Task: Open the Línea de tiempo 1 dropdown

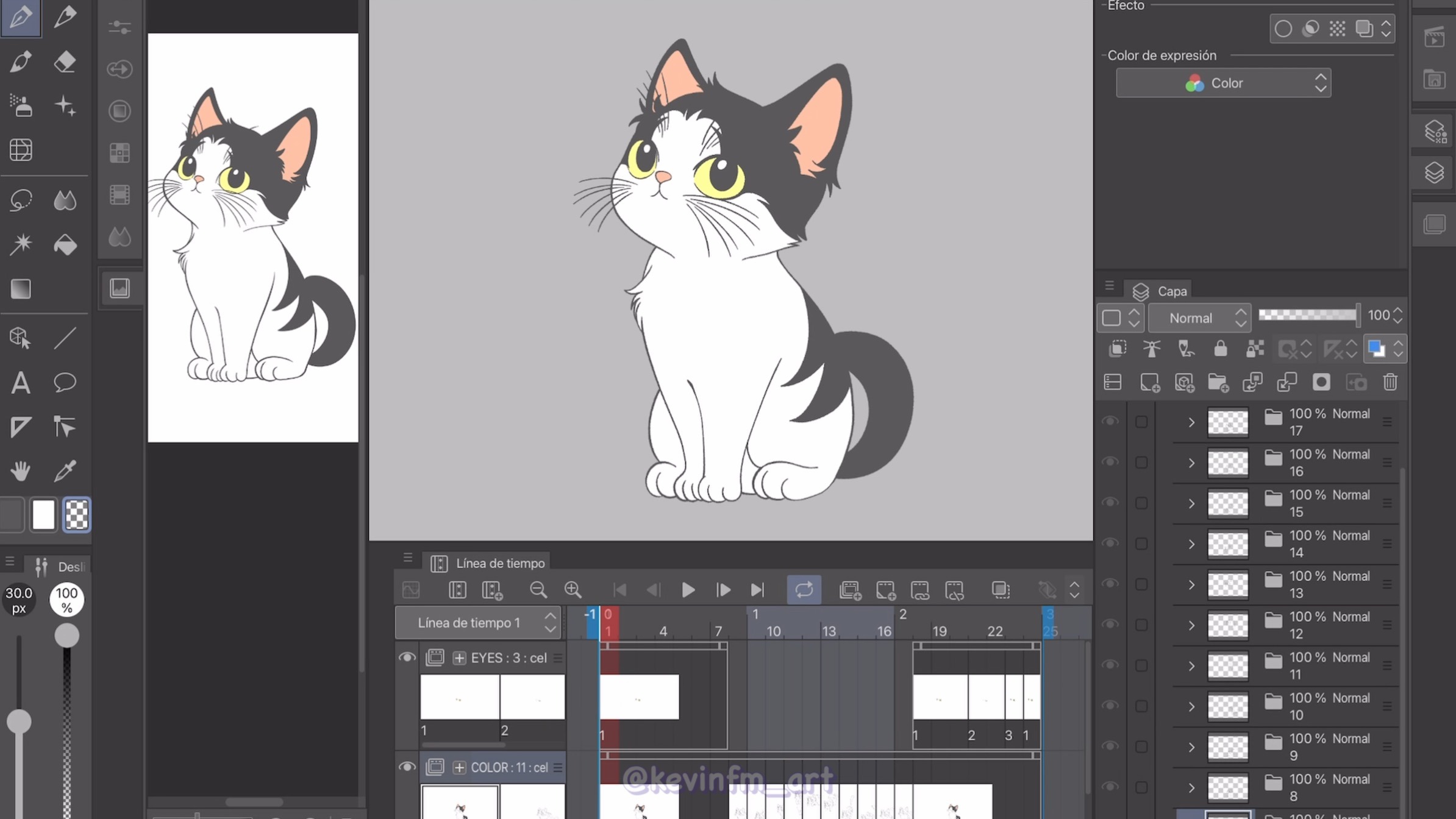Action: [x=477, y=623]
